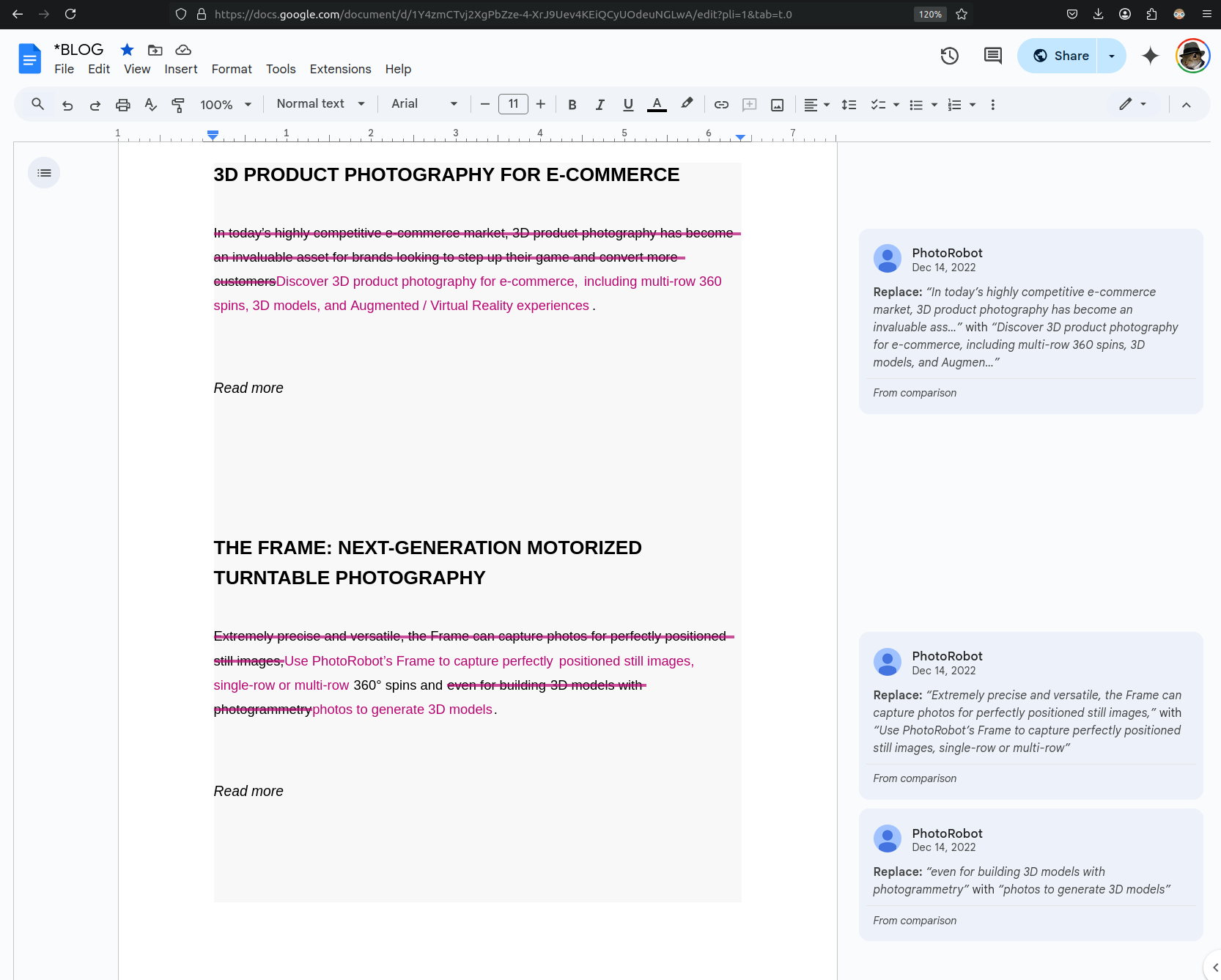Open the 100% zoom dropdown

tap(226, 105)
